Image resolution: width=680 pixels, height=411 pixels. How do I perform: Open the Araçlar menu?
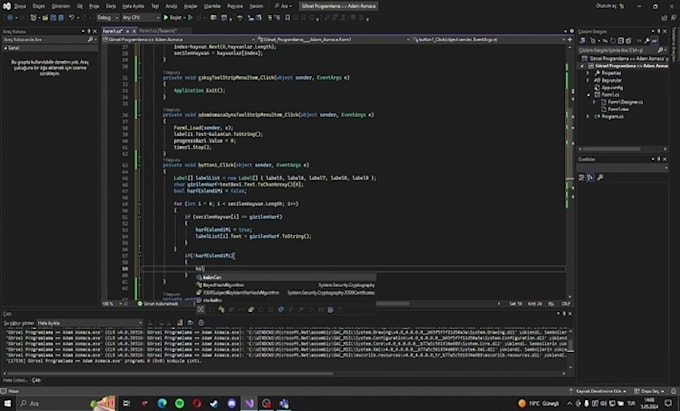tap(190, 6)
